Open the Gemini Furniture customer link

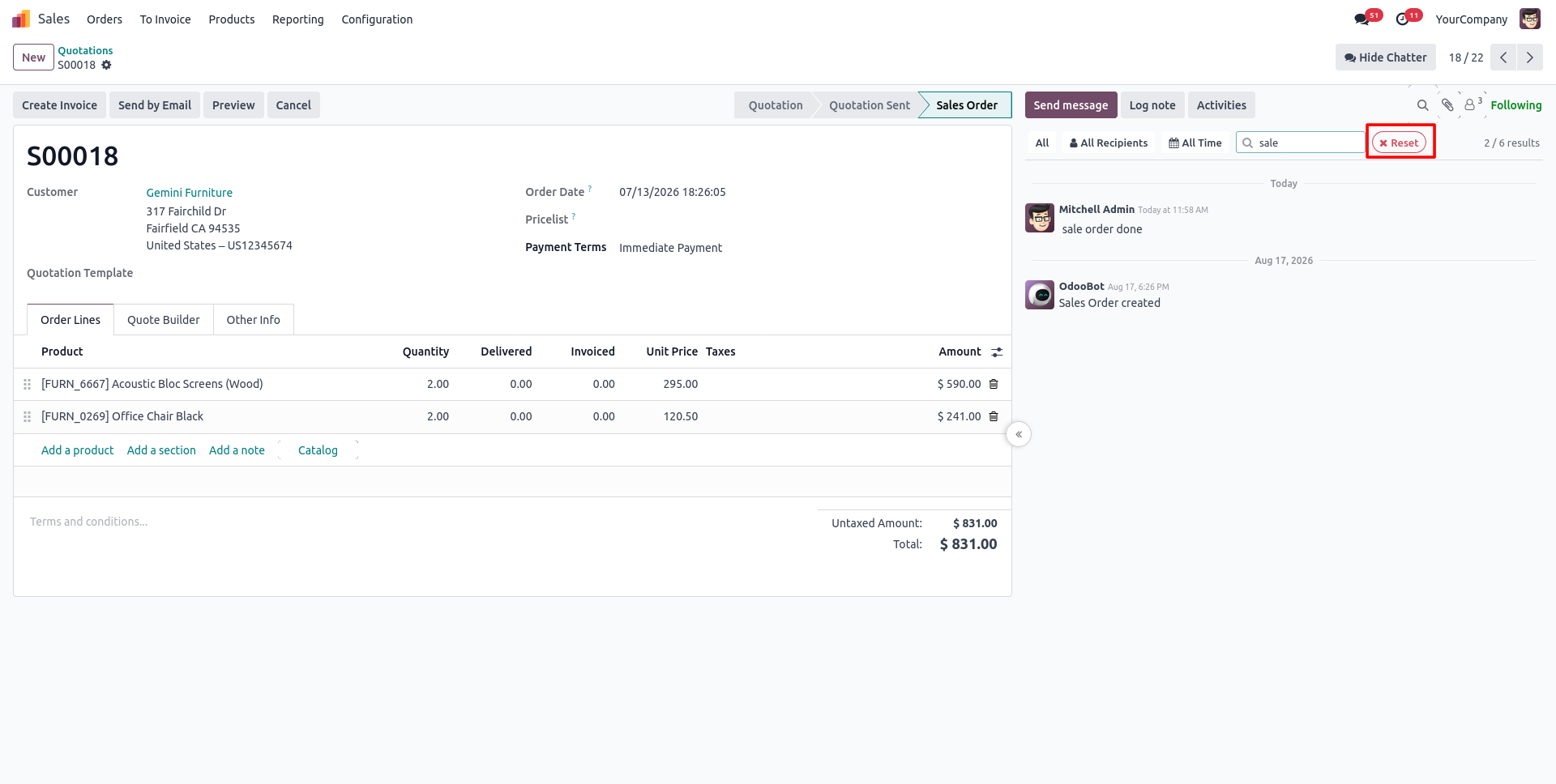click(189, 193)
